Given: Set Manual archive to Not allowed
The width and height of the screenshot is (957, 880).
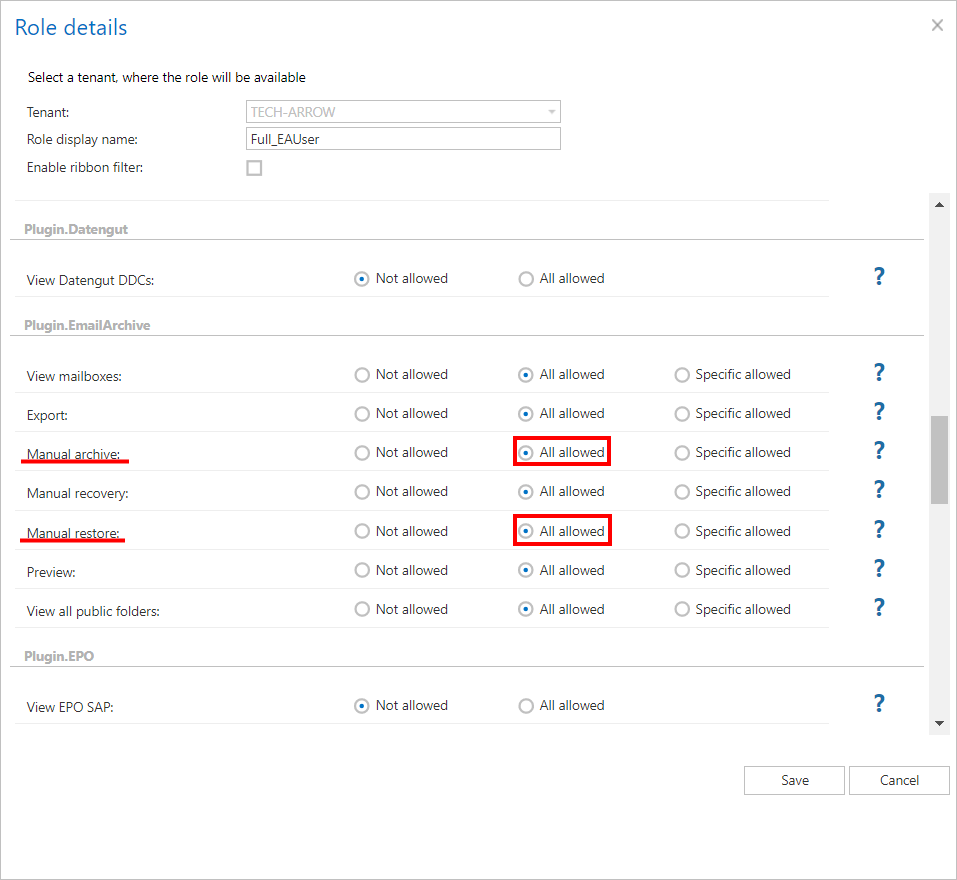Looking at the screenshot, I should click(362, 453).
